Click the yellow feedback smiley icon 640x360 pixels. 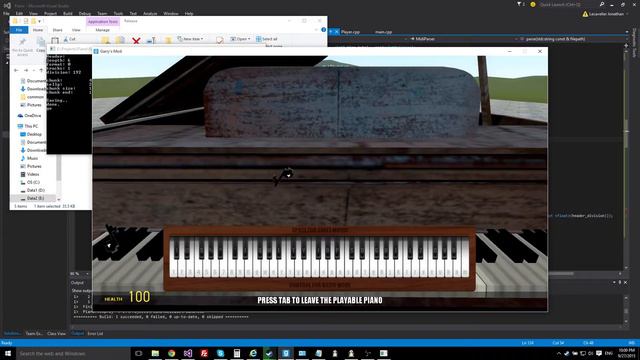coord(533,4)
